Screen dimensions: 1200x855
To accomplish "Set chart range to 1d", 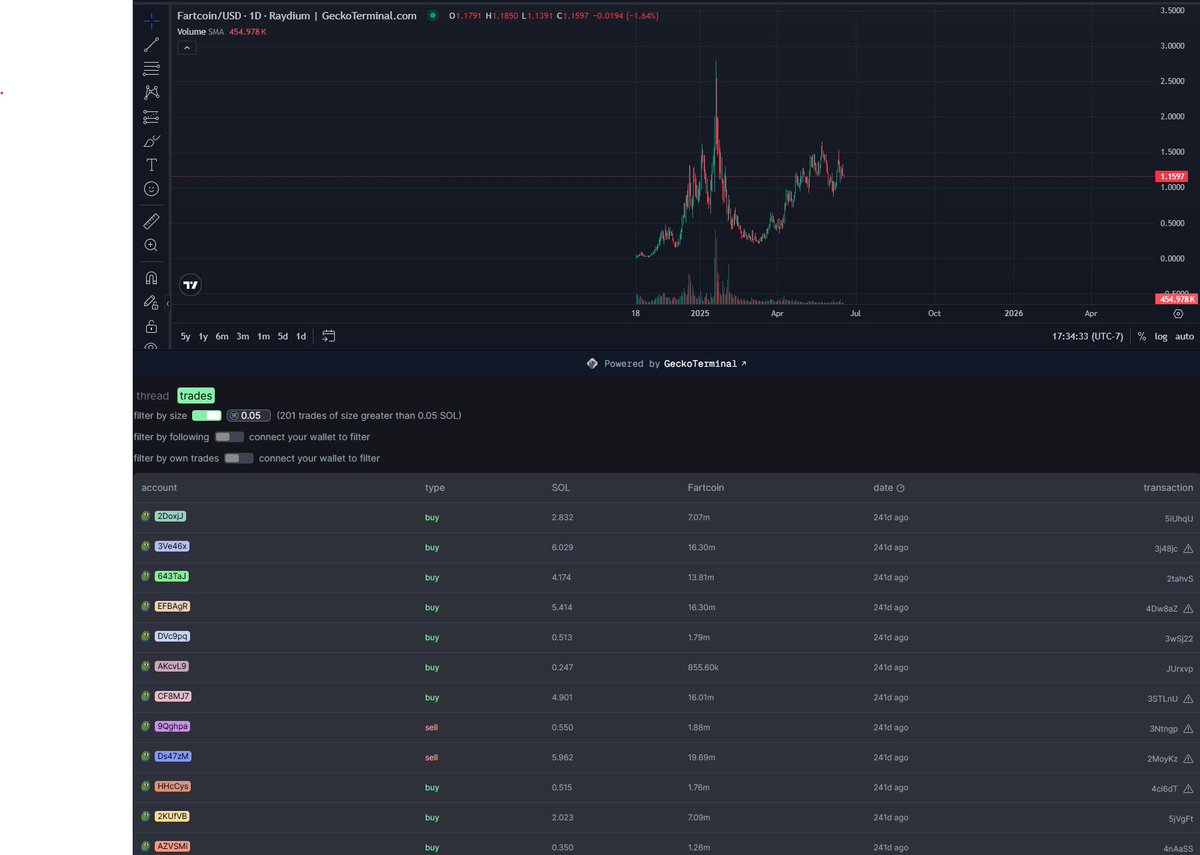I will point(301,336).
